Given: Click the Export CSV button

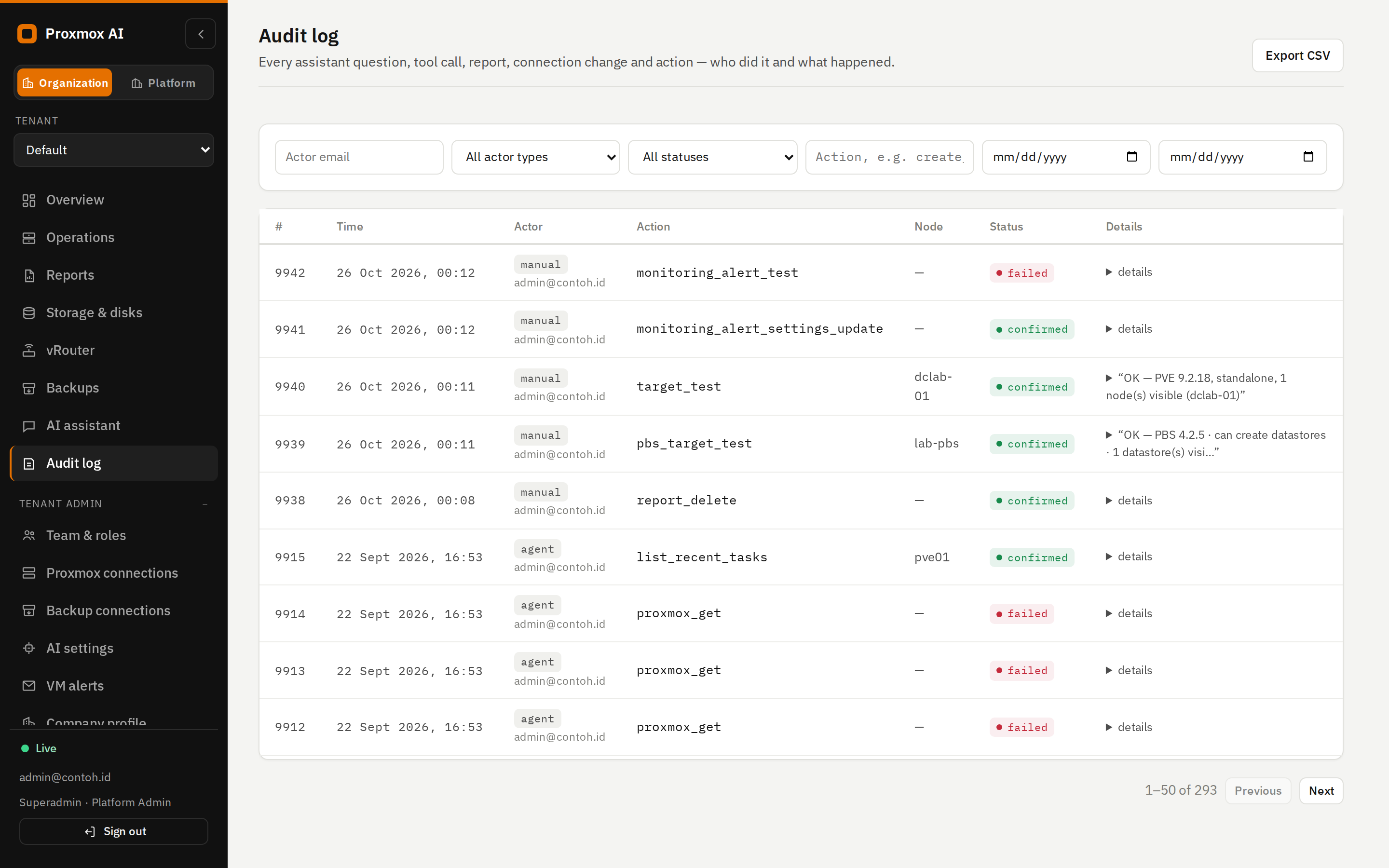Looking at the screenshot, I should coord(1297,55).
